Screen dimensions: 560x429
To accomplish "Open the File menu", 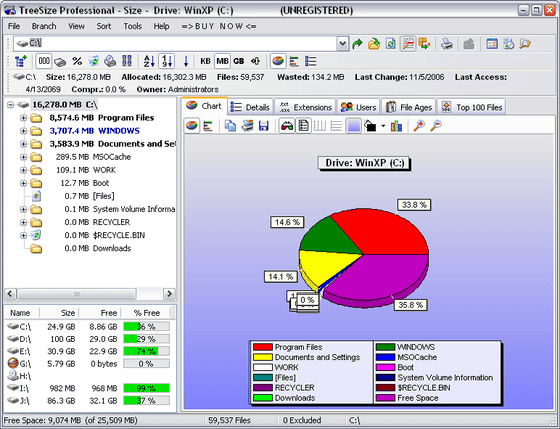I will [x=14, y=26].
